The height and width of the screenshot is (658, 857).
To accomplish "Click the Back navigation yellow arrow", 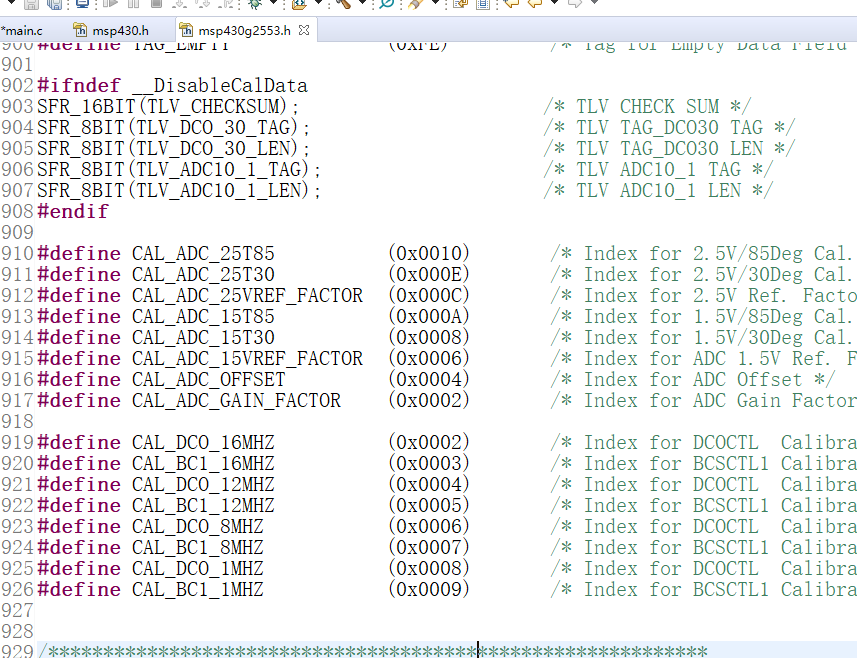I will click(535, 3).
